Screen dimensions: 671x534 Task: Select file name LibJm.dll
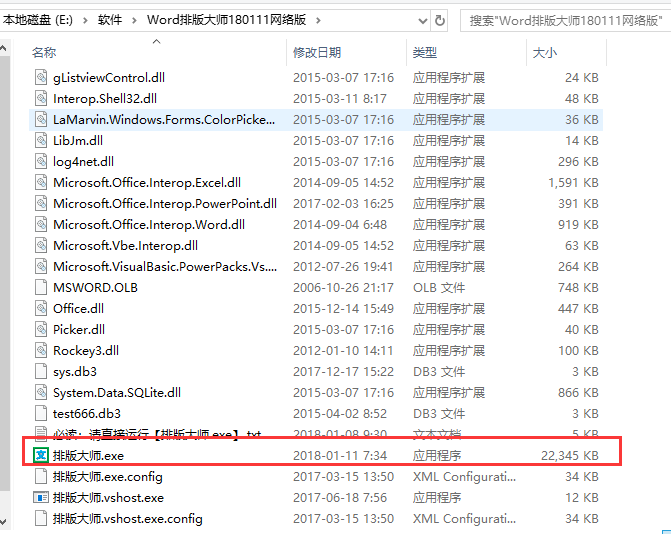(x=78, y=140)
